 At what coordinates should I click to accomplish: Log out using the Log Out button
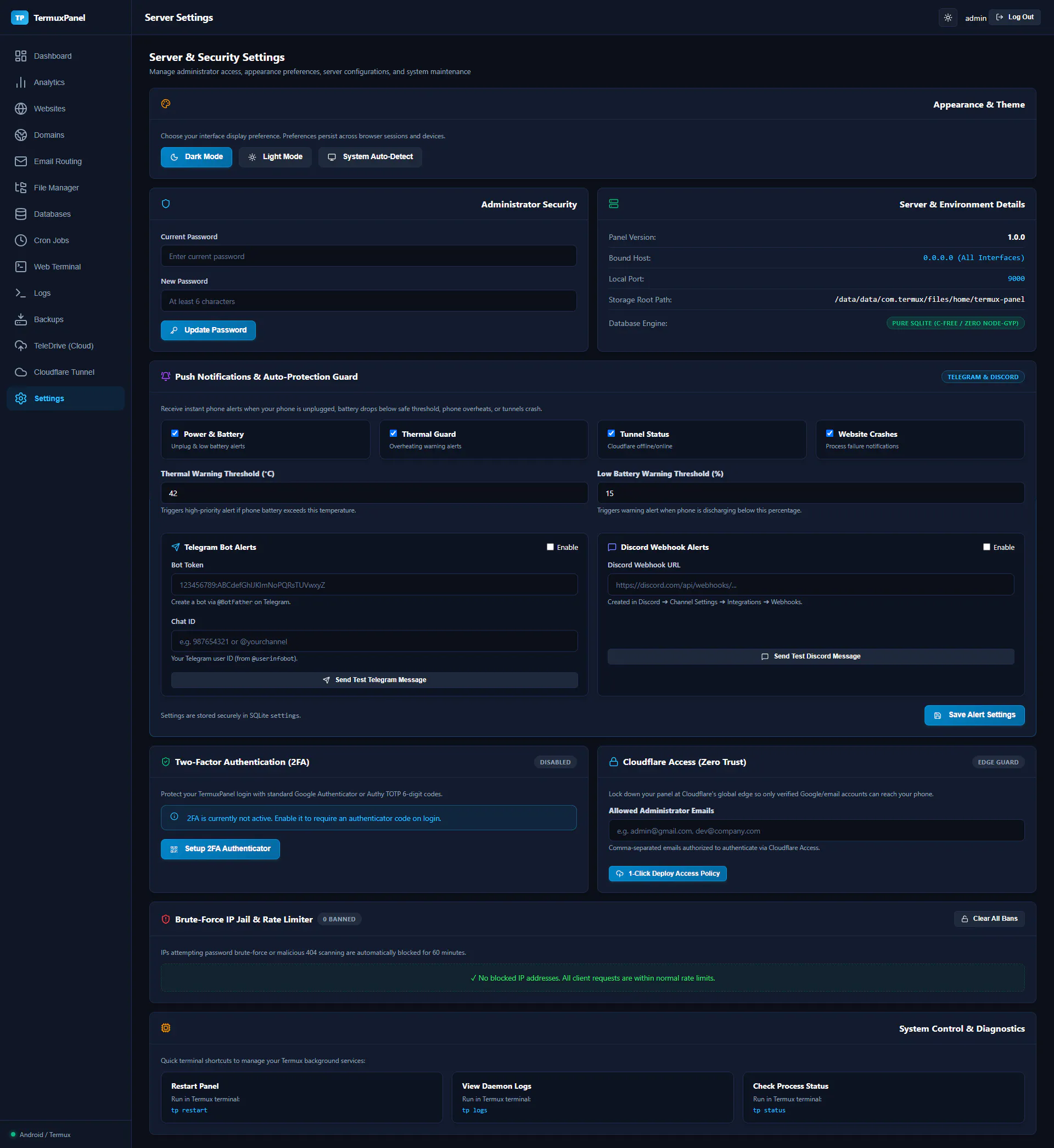point(1014,17)
